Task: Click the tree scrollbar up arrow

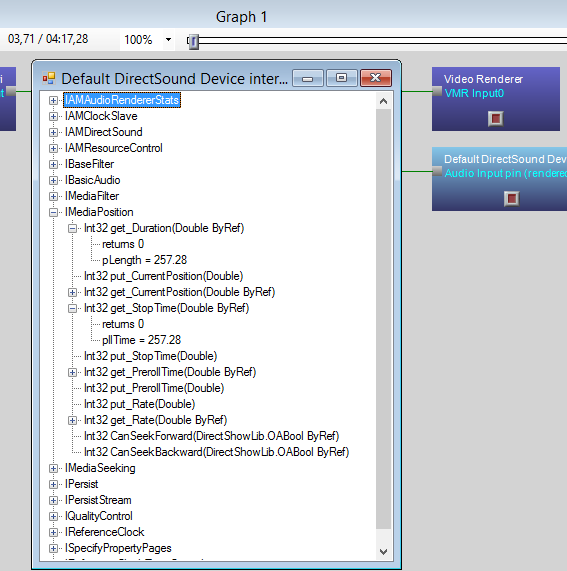Action: (x=383, y=101)
